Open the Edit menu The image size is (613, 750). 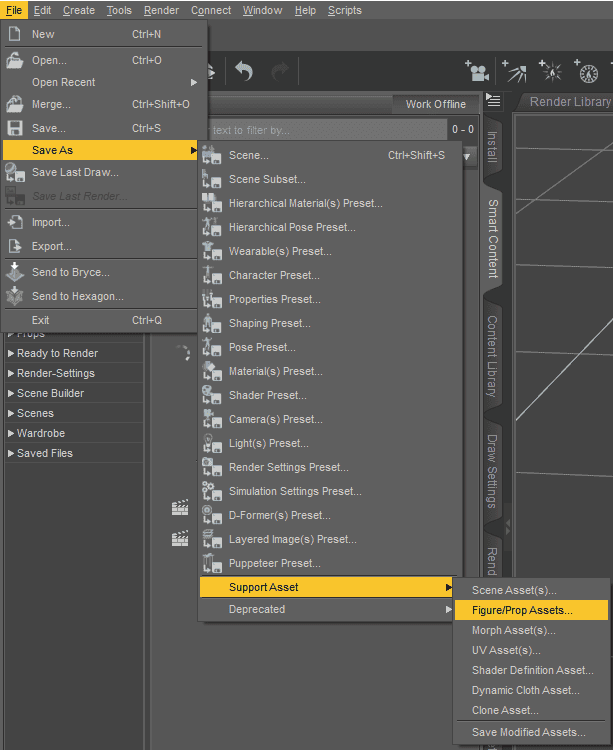[x=42, y=10]
